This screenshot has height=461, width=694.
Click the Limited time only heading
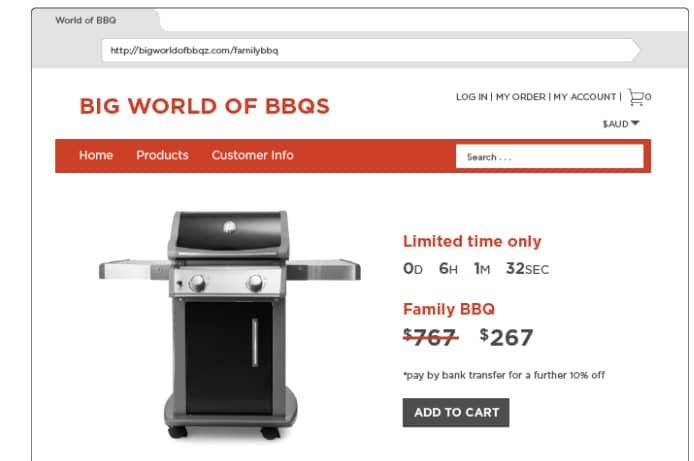[472, 242]
